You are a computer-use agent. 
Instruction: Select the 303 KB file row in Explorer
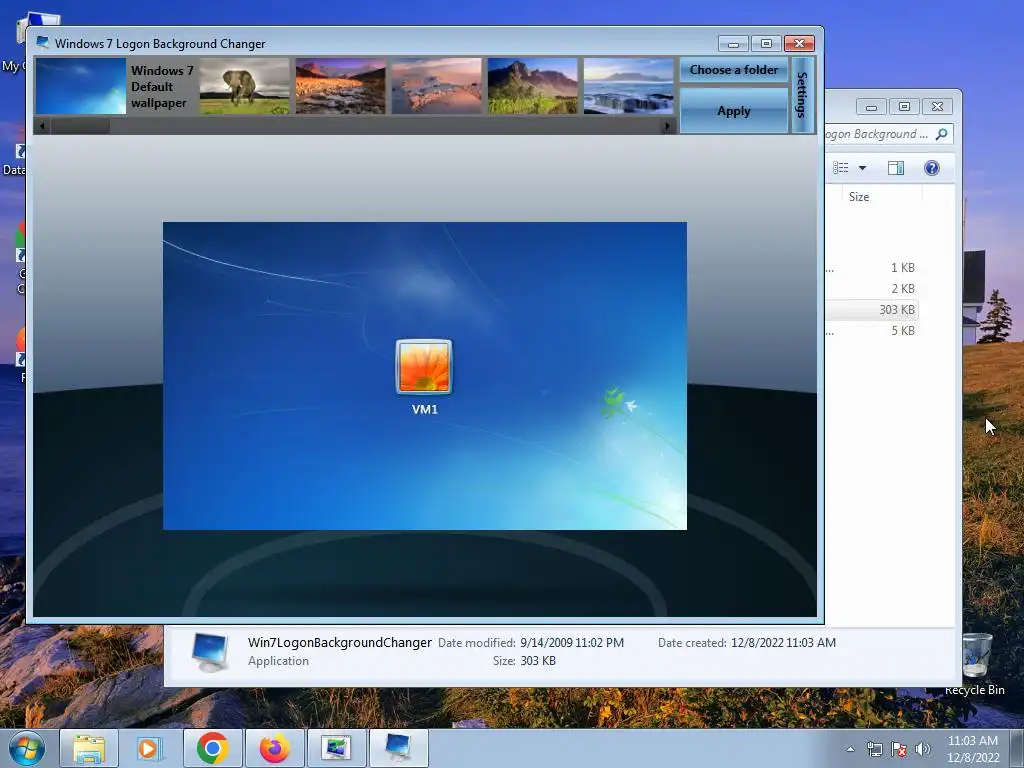pyautogui.click(x=871, y=310)
